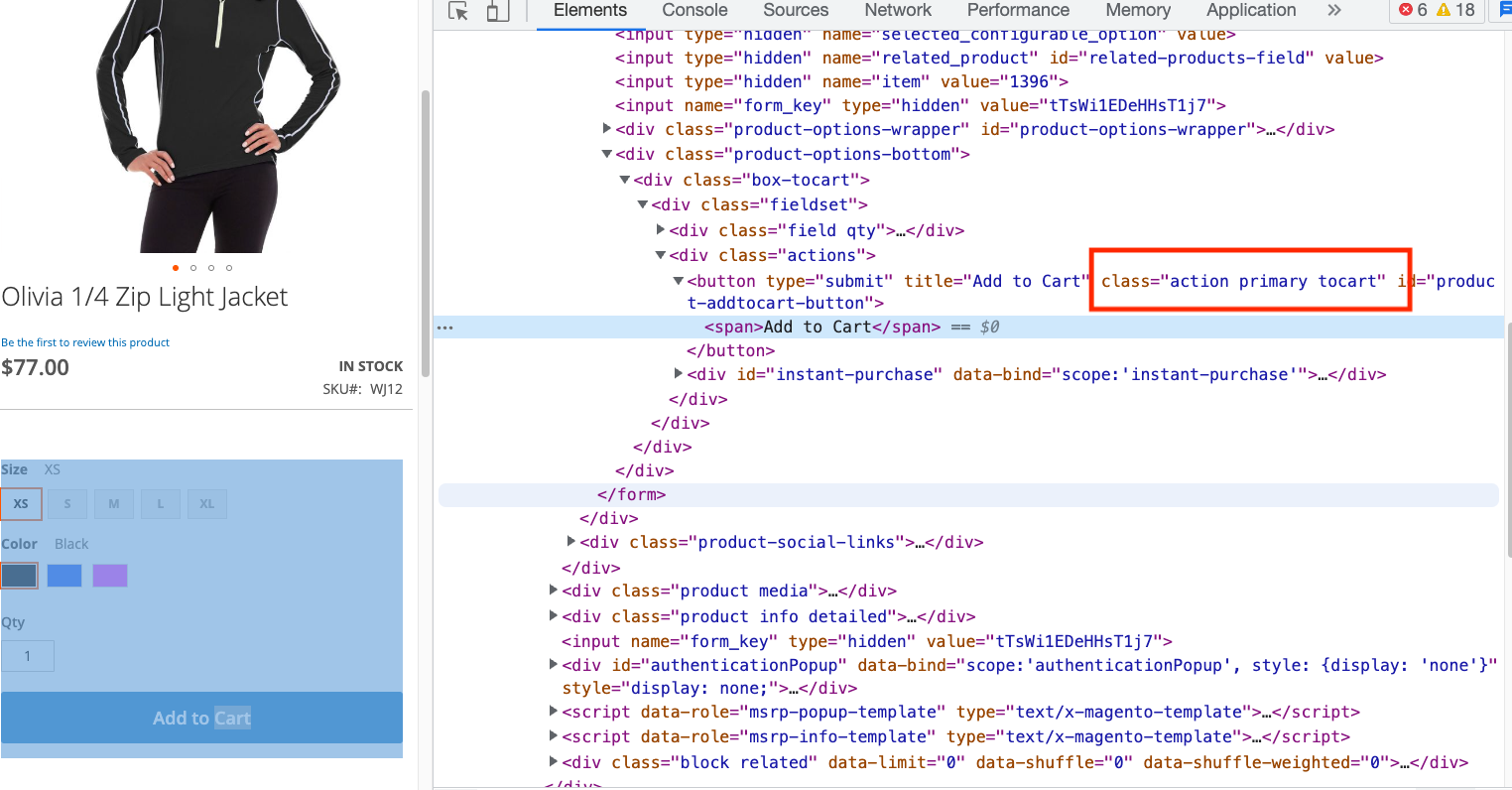Expand the product-social-links div node
Screen dimensions: 1512x790
click(571, 541)
